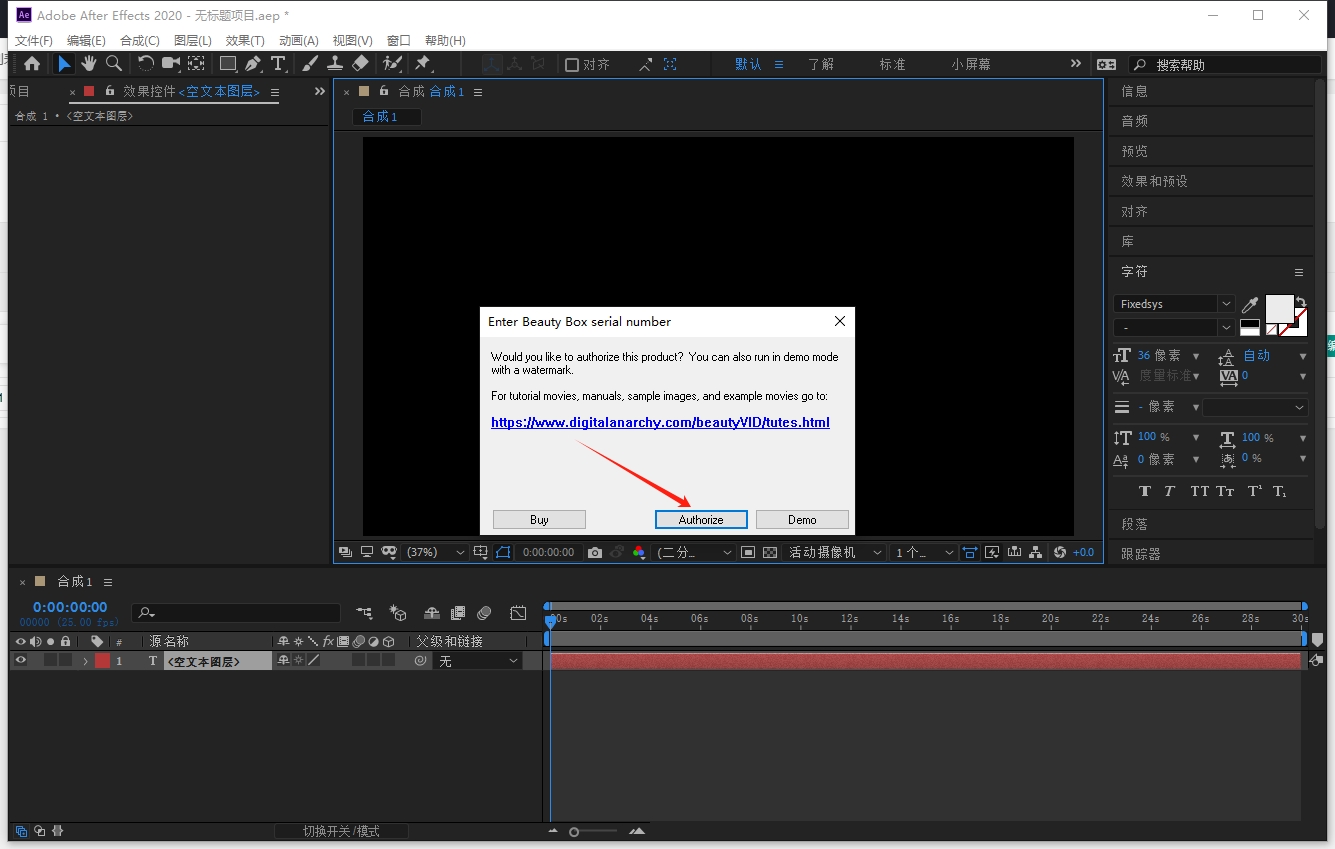Expand layer 1 properties with arrow
Image resolution: width=1335 pixels, height=849 pixels.
coord(85,661)
